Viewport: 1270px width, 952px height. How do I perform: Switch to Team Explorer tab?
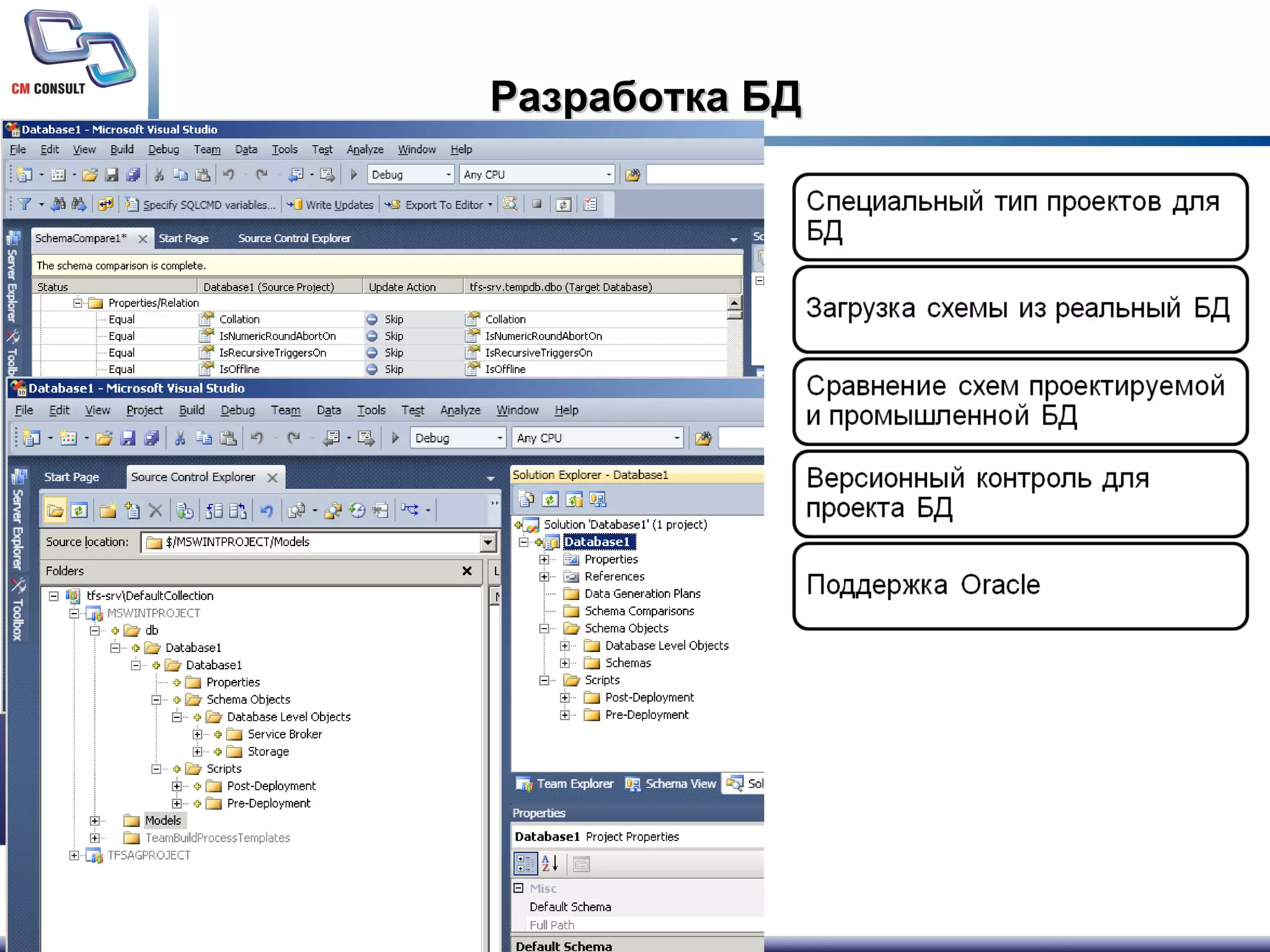pos(565,784)
